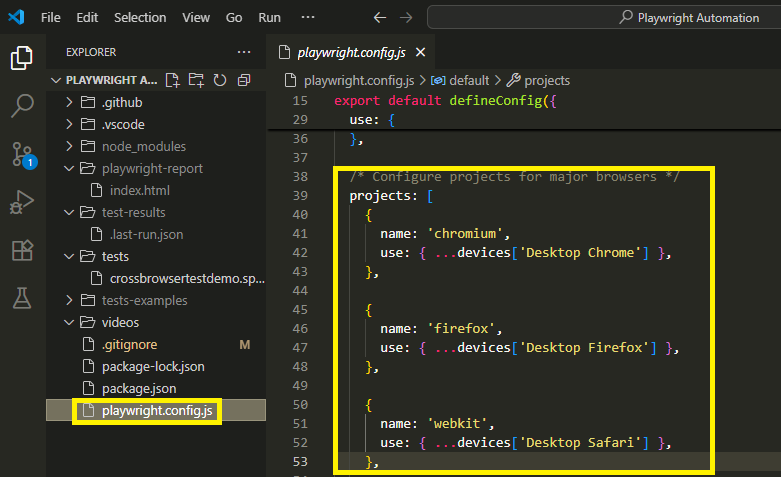
Task: Open the Explorer view in activity bar
Action: coord(22,58)
